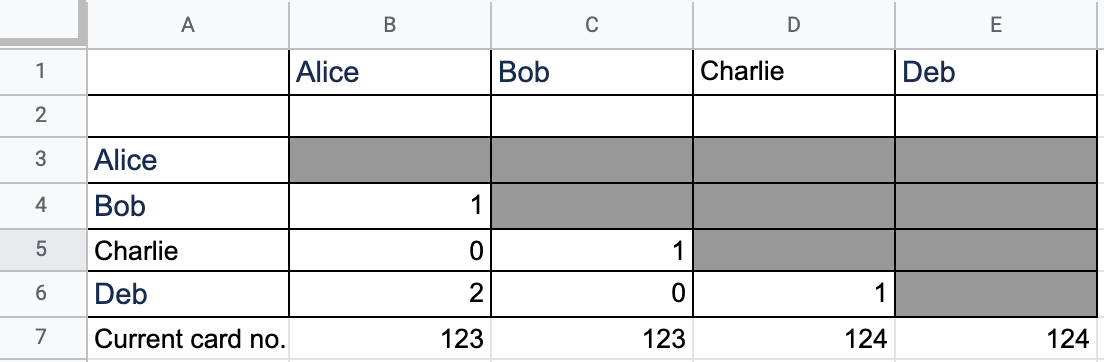Select column B header

pyautogui.click(x=389, y=25)
